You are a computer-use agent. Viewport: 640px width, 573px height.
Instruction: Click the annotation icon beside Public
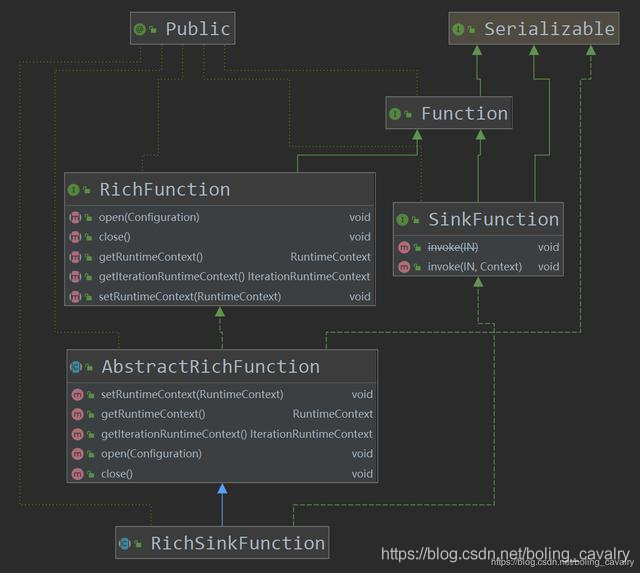coord(140,29)
